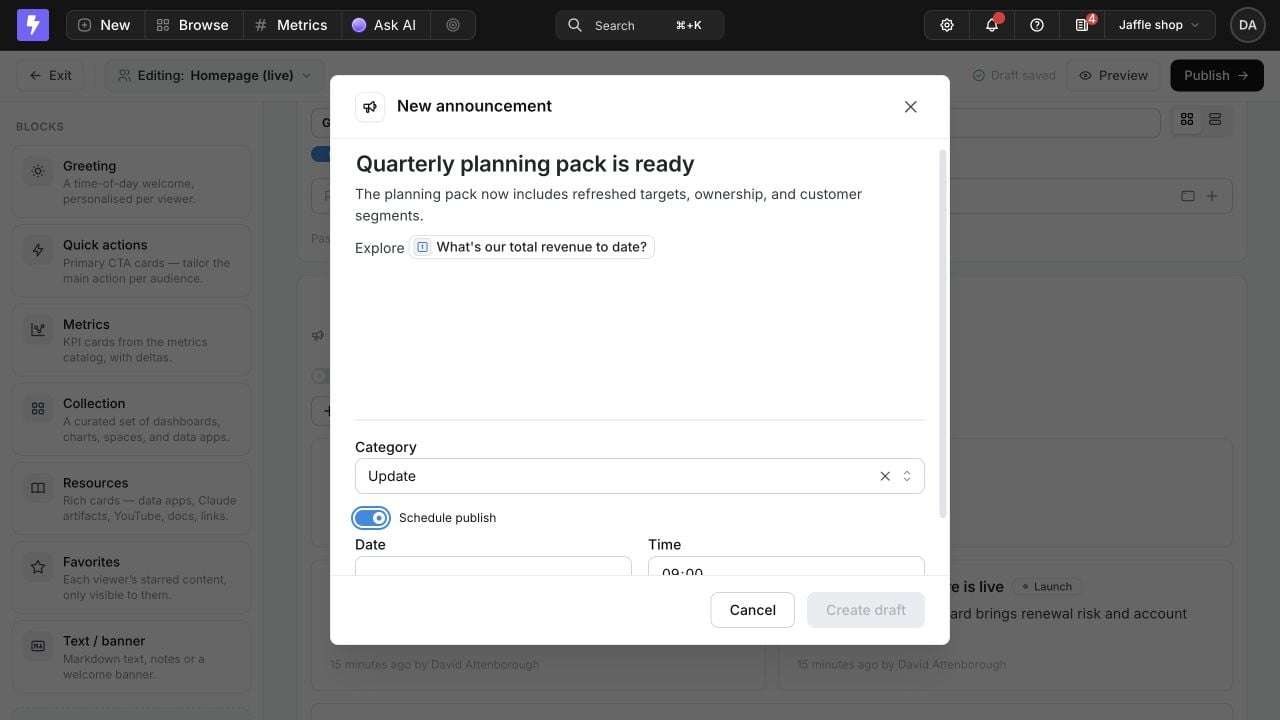Image resolution: width=1280 pixels, height=720 pixels.
Task: Click the Publish button
Action: (1216, 75)
